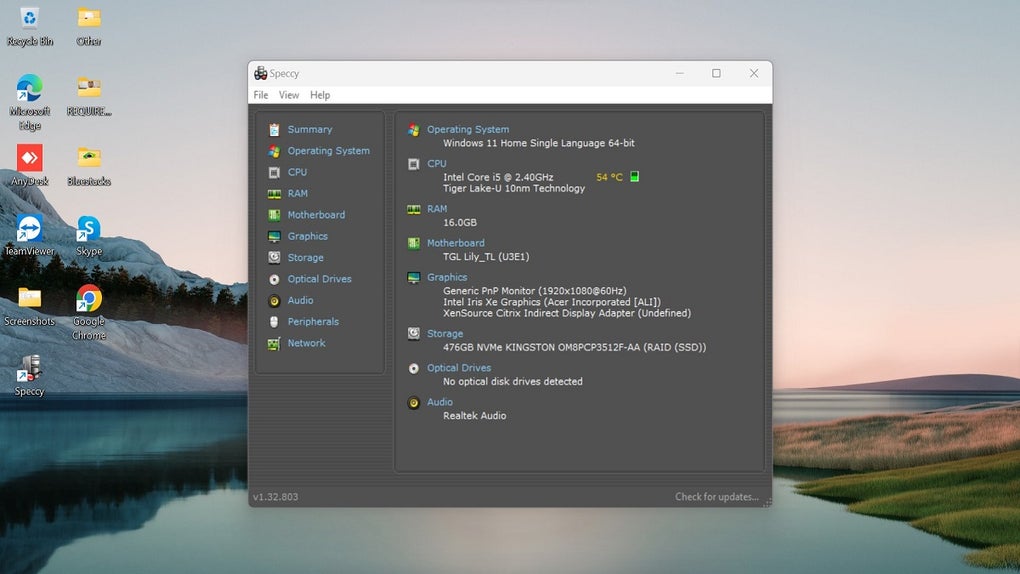The width and height of the screenshot is (1020, 574).
Task: Click 'Intel Iris Xe Graphics' line
Action: [552, 302]
